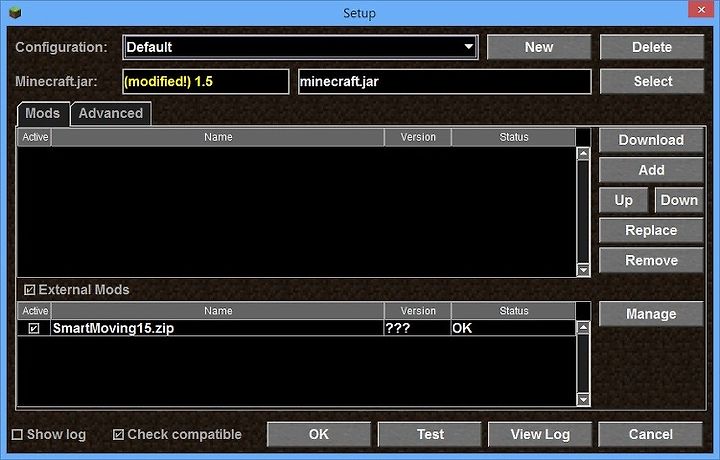The image size is (720, 460).
Task: Click the Select minecraft.jar button
Action: (652, 81)
